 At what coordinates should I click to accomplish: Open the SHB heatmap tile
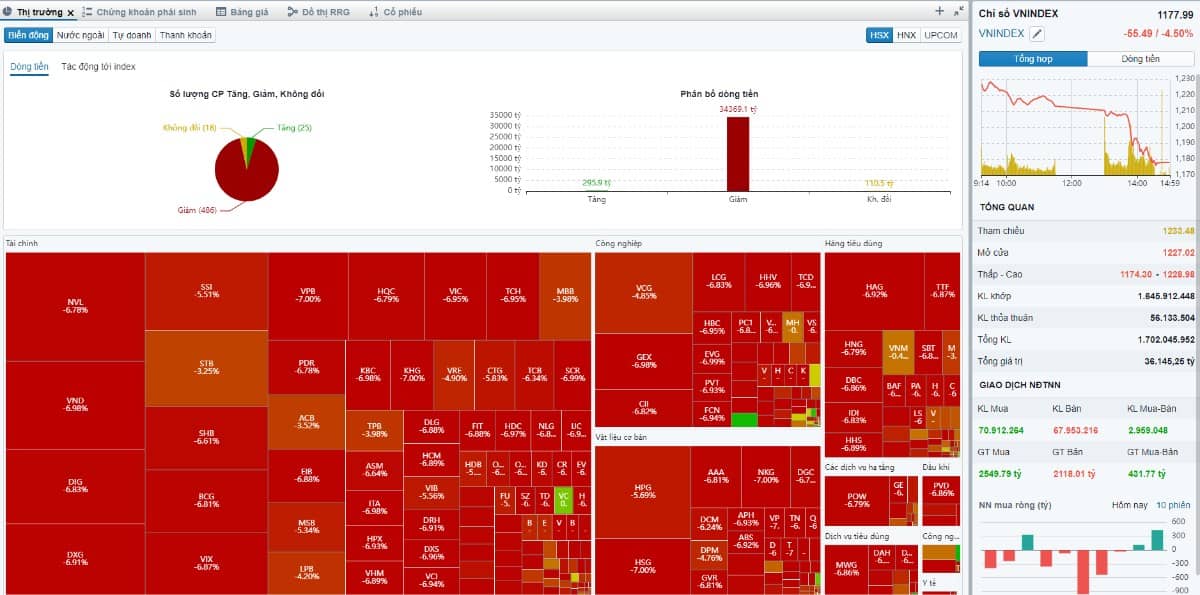(x=207, y=438)
